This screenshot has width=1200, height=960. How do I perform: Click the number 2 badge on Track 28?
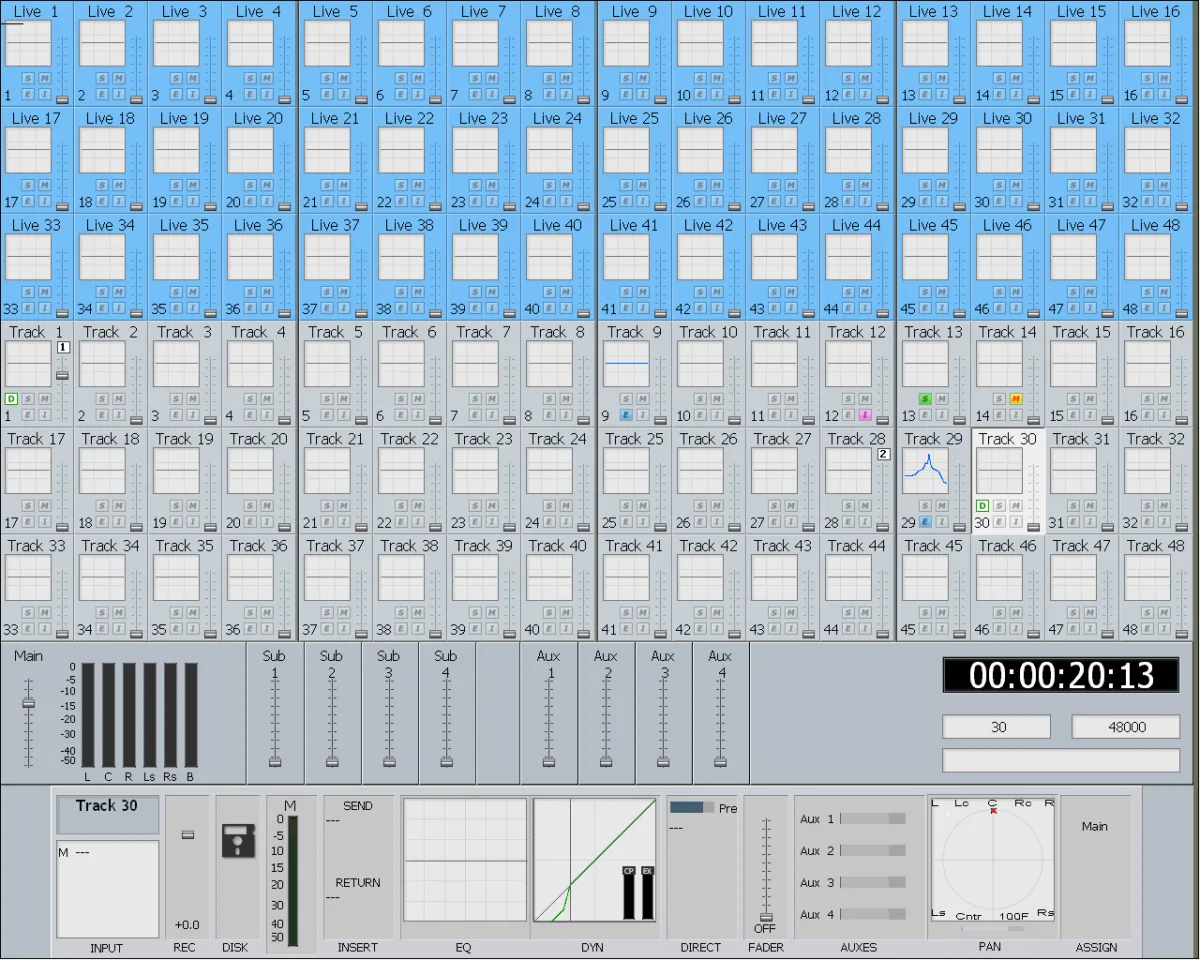pyautogui.click(x=883, y=454)
